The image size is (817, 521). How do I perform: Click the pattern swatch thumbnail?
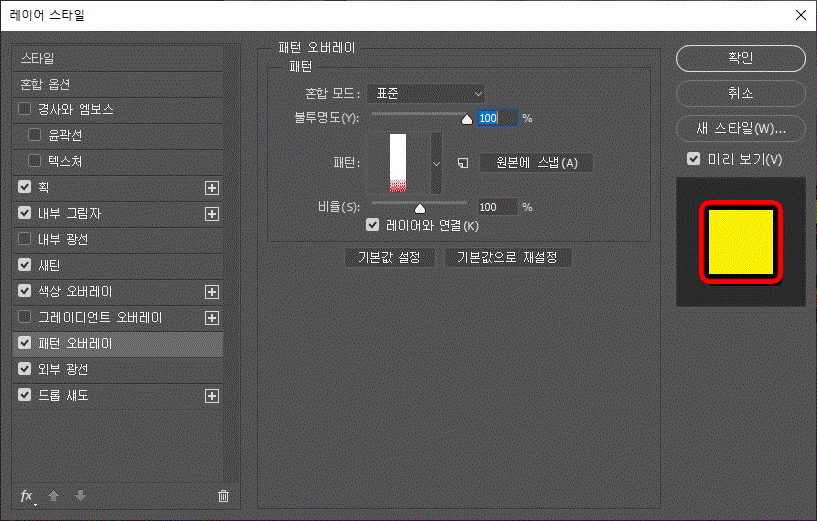(398, 164)
